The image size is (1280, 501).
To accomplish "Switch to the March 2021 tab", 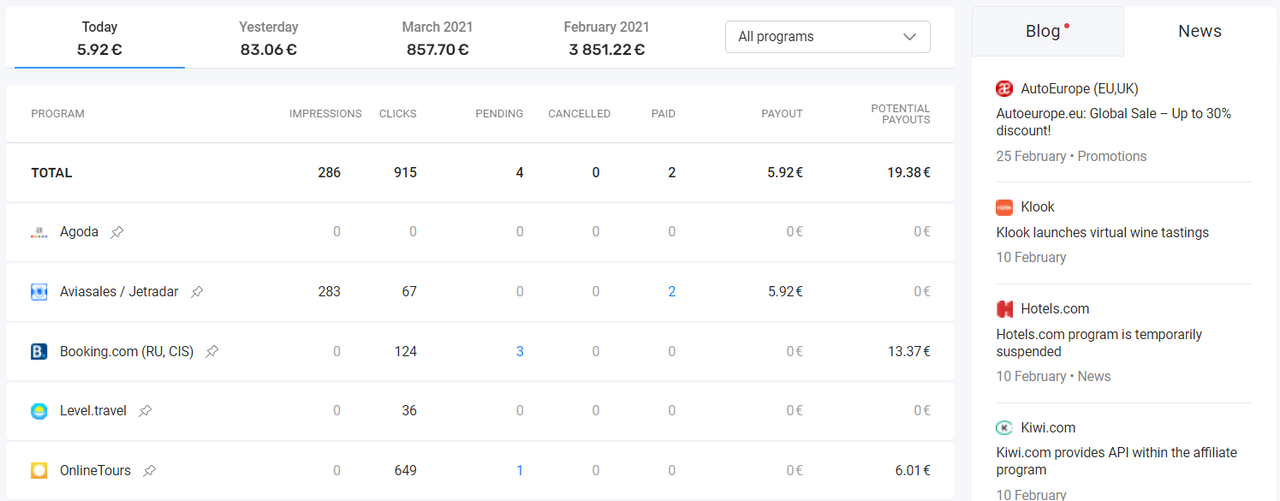I will coord(437,38).
